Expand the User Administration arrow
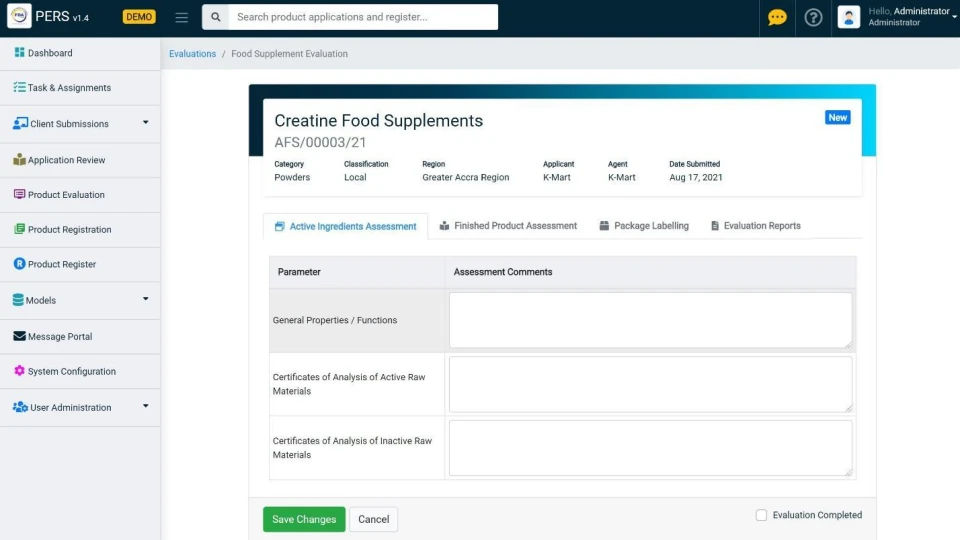Screen dimensions: 960x540 tap(146, 406)
